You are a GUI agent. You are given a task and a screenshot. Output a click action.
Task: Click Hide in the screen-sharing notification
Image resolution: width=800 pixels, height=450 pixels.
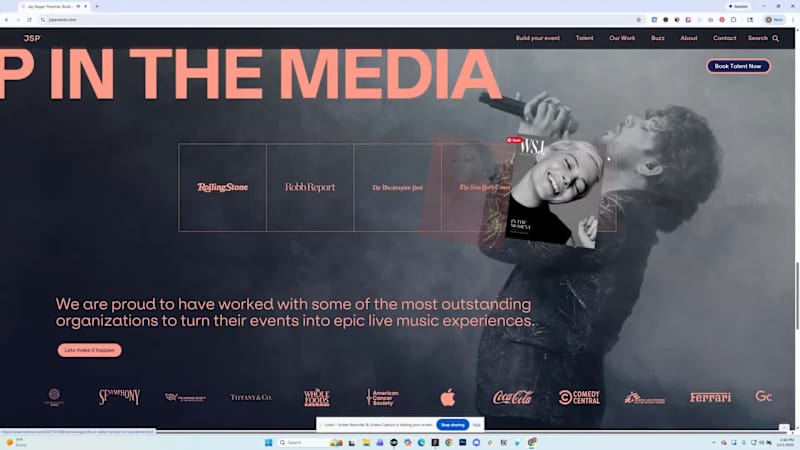point(477,424)
